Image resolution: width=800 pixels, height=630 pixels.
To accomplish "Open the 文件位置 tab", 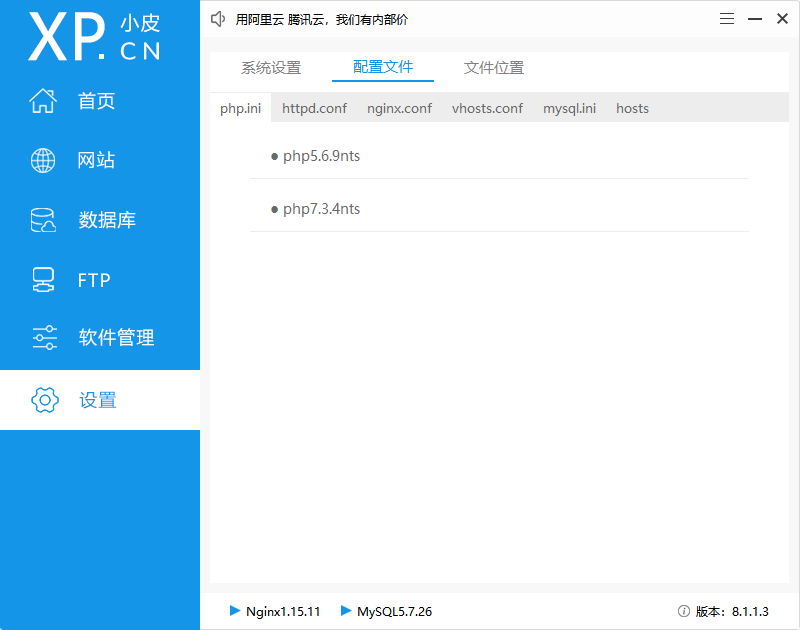I will coord(493,67).
